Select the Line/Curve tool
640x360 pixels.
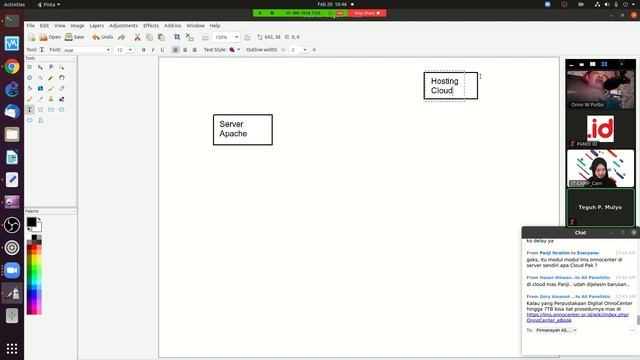[40, 109]
